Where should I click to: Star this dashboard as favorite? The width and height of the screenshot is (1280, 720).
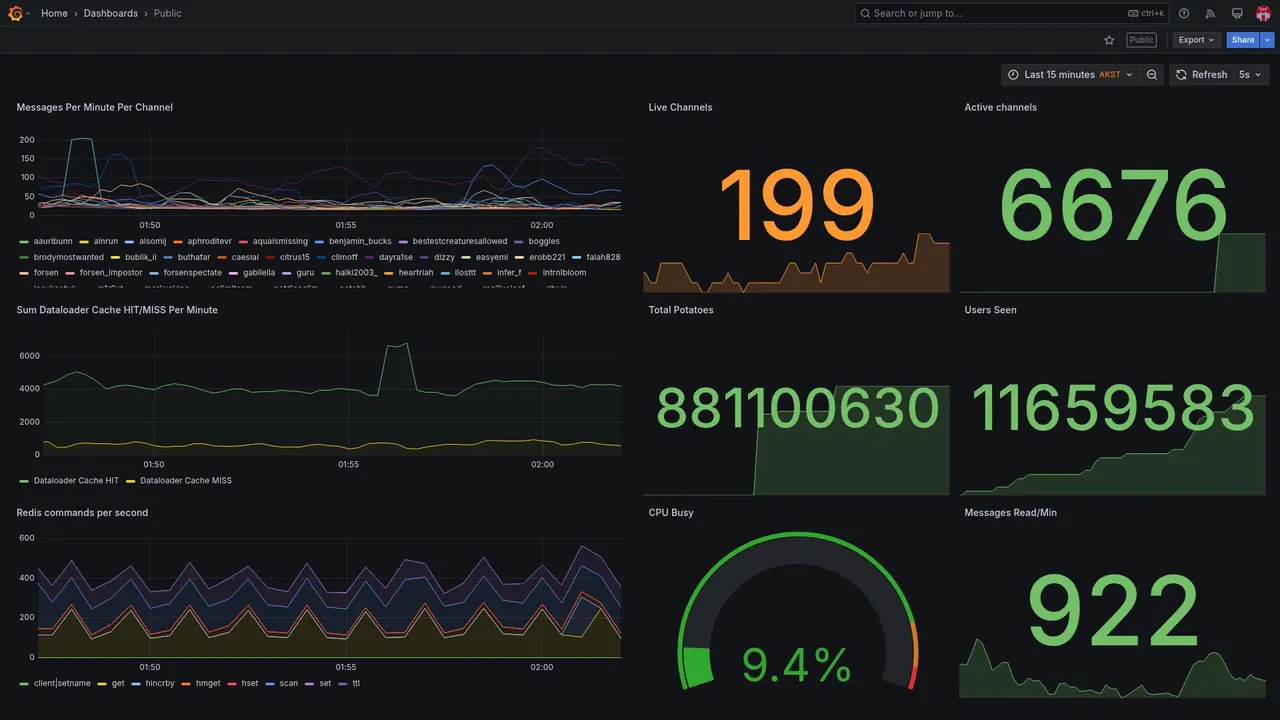[1109, 40]
